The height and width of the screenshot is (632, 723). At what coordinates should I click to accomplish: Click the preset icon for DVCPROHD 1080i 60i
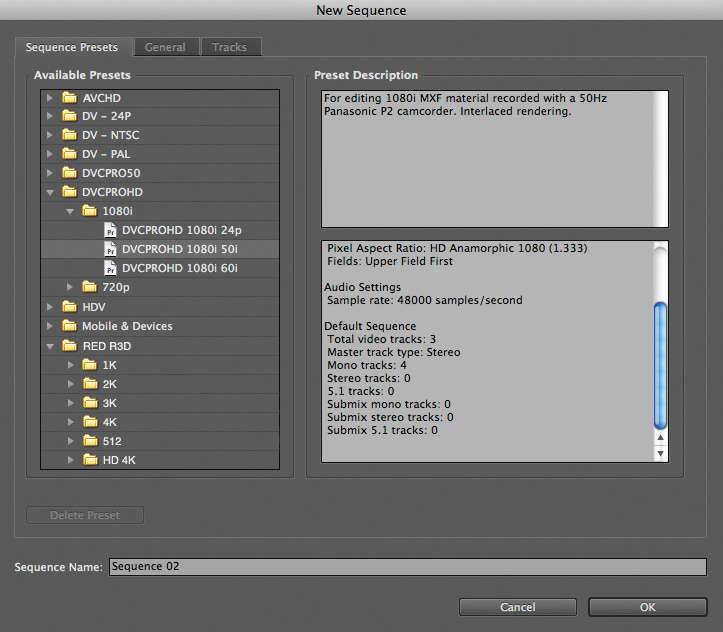(110, 268)
